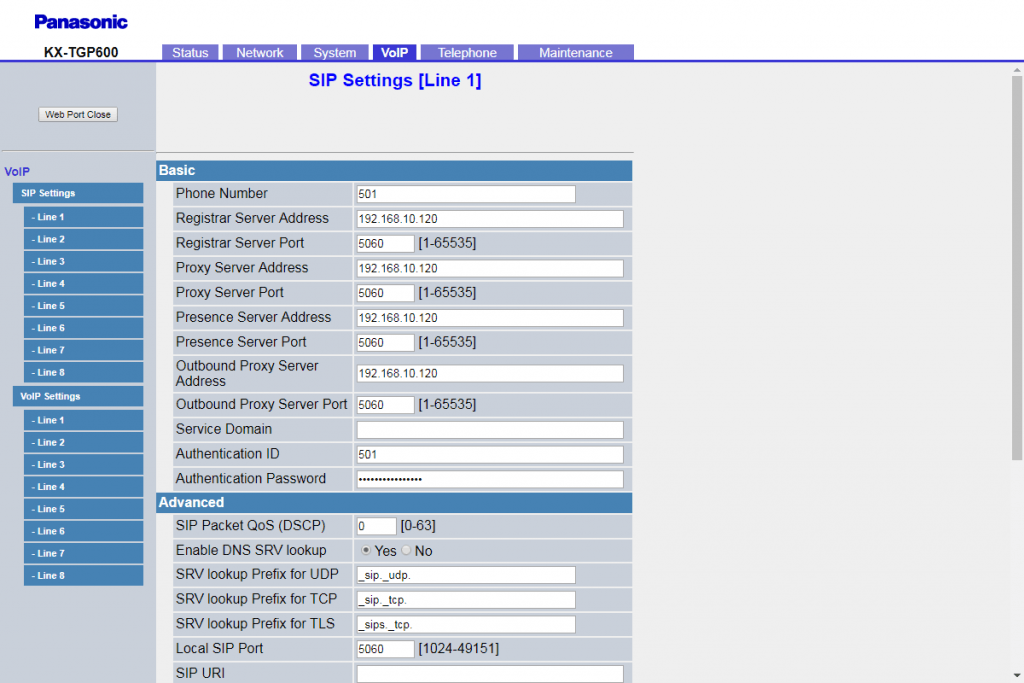Screen dimensions: 1024x683
Task: Open VoIP Settings Line 7
Action: pos(84,553)
